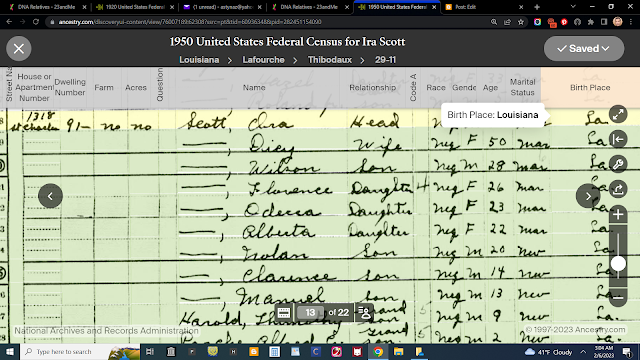Select the Relationship column header
The image size is (640, 360).
(372, 87)
